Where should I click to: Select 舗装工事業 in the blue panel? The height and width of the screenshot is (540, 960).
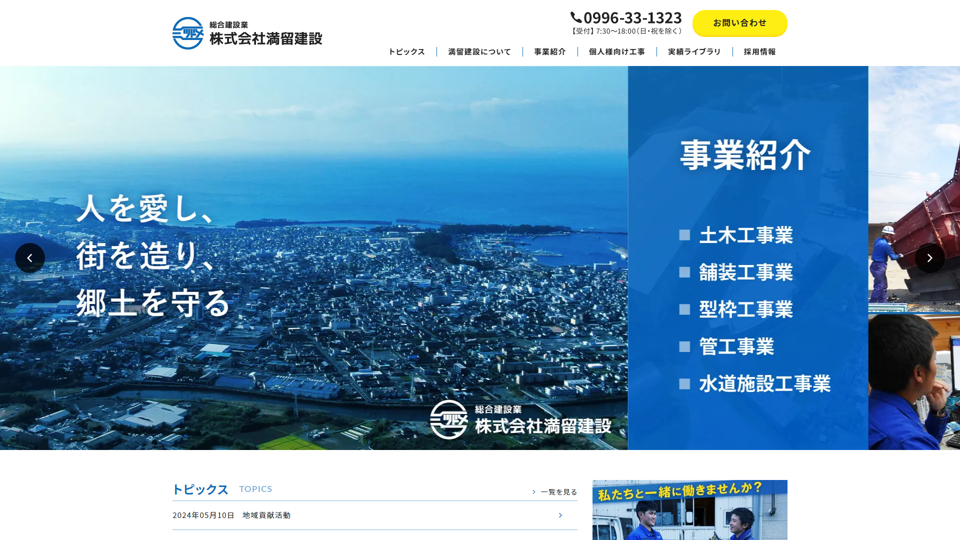pos(745,272)
